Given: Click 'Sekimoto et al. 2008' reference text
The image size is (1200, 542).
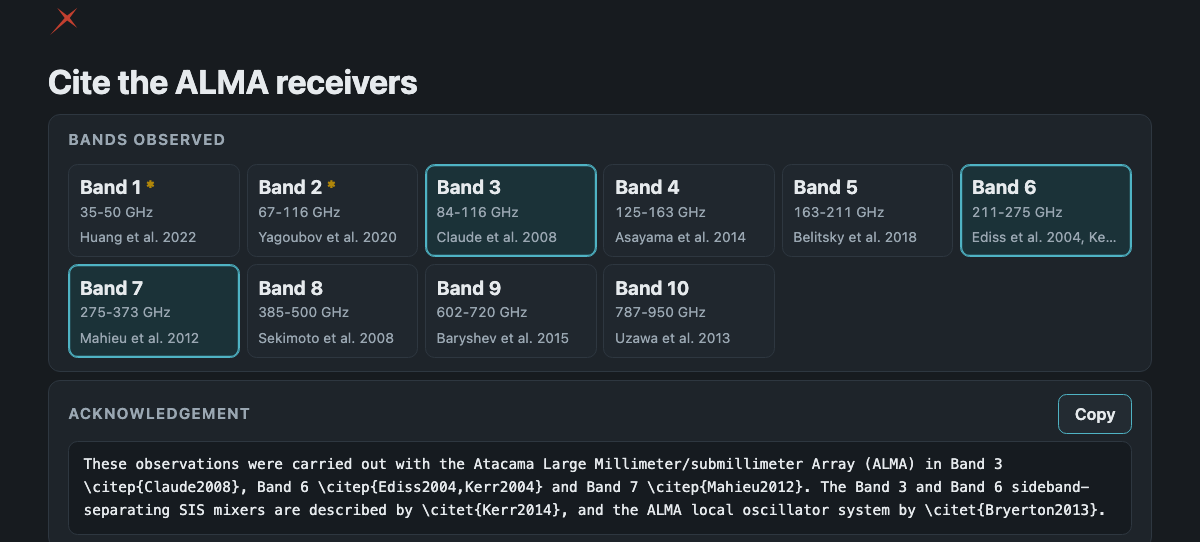Looking at the screenshot, I should pos(326,338).
